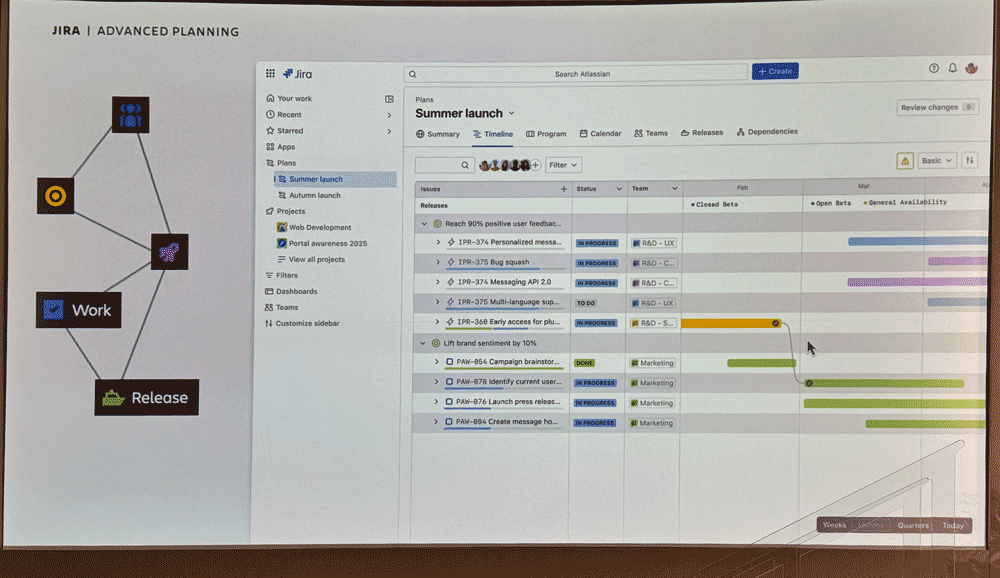Open the app switcher grid icon
Viewport: 1000px width, 578px height.
pos(270,74)
